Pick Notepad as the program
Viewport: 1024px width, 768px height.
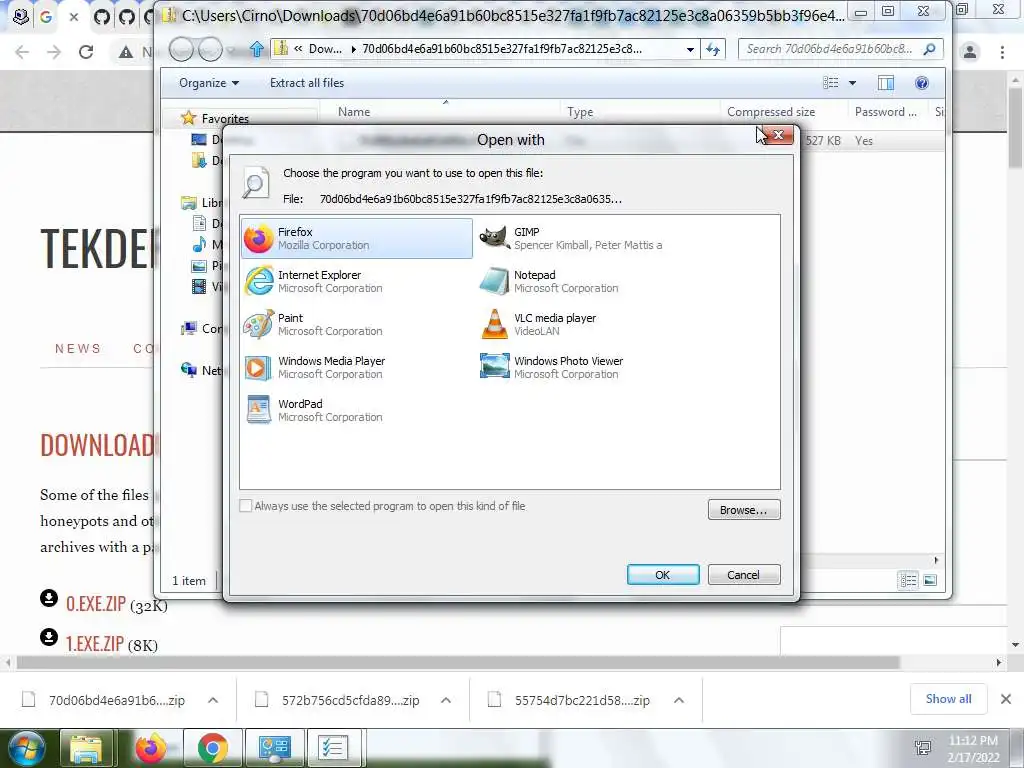coord(593,281)
